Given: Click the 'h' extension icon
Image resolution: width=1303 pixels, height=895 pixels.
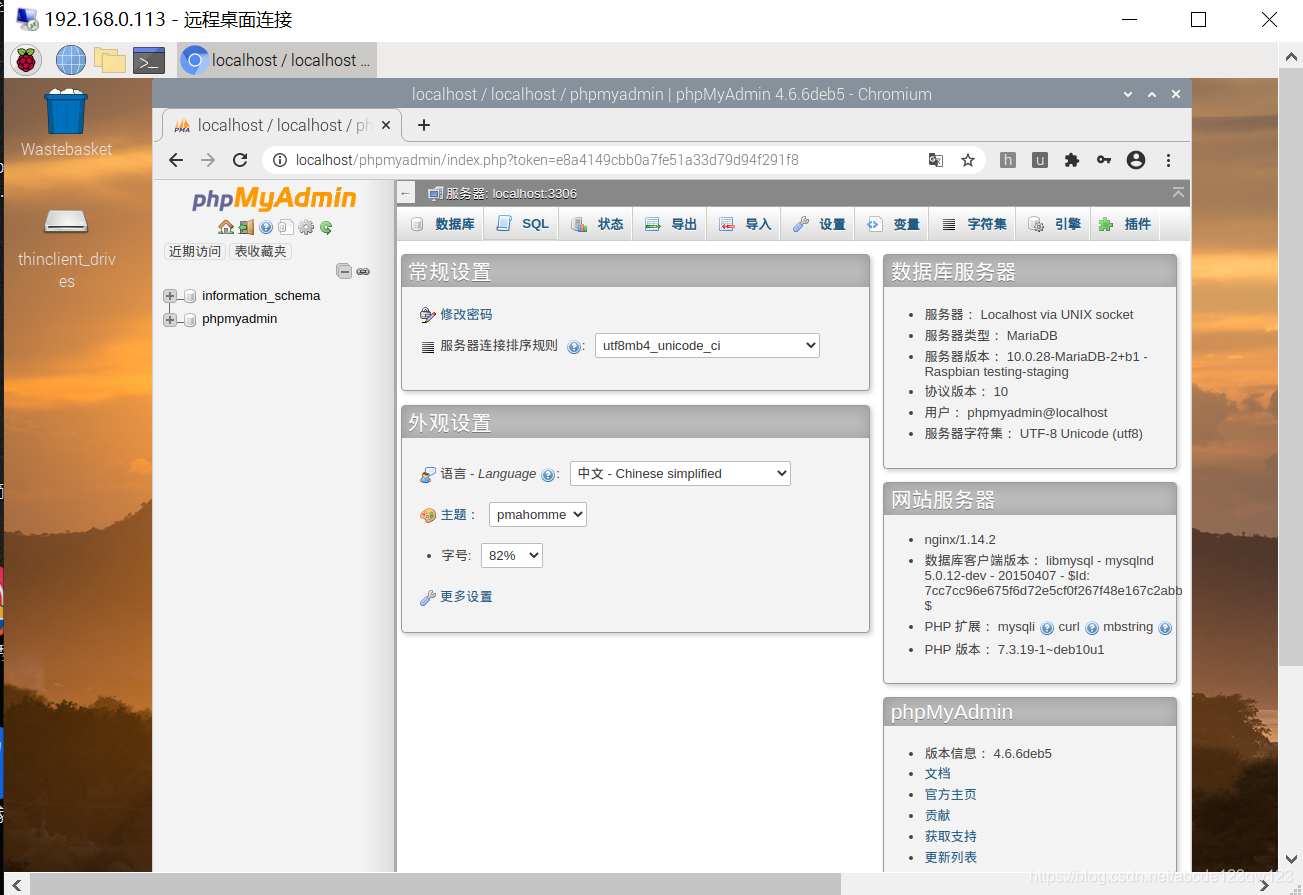Looking at the screenshot, I should [1008, 160].
